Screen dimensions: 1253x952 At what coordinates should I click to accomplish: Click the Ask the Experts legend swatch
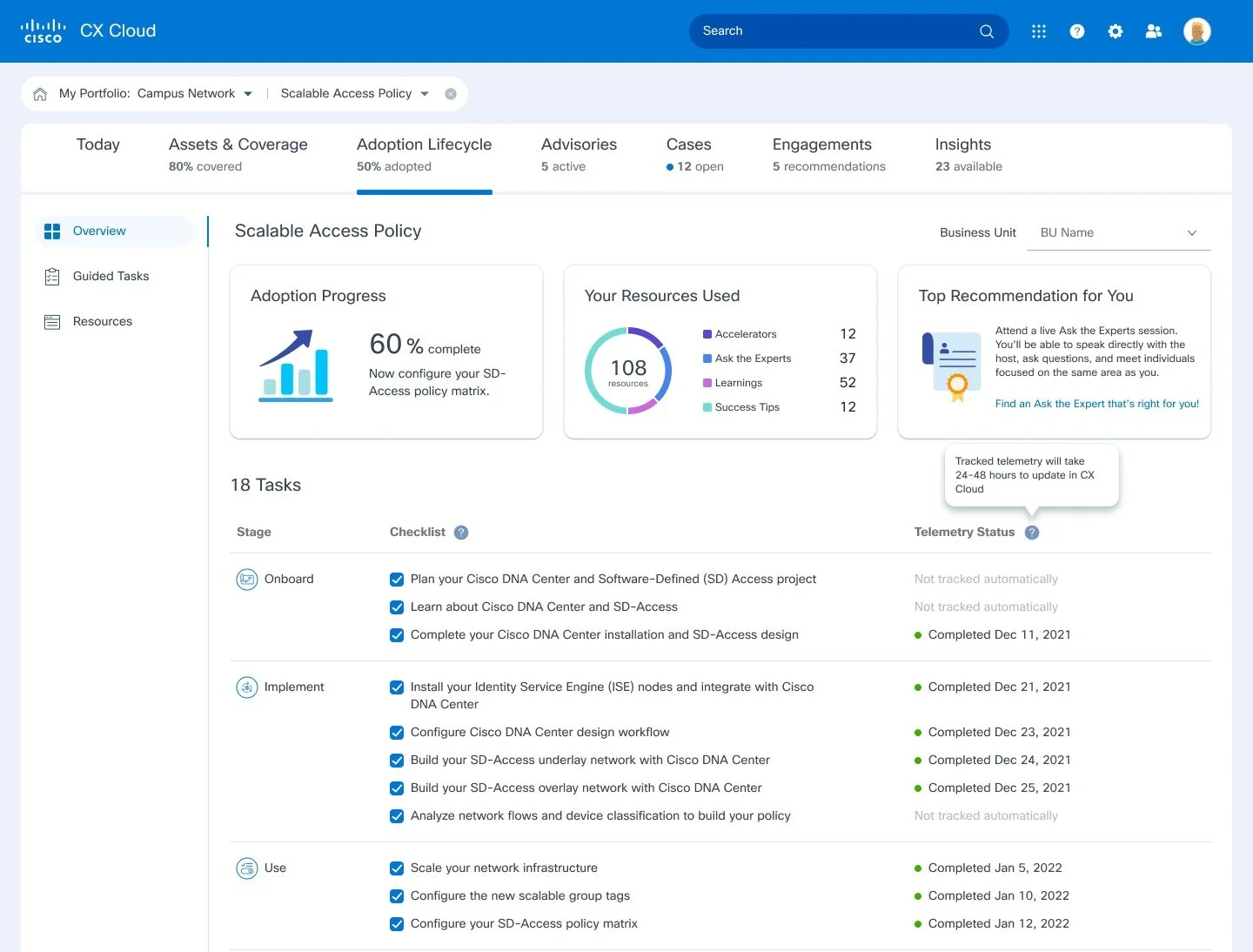click(707, 359)
